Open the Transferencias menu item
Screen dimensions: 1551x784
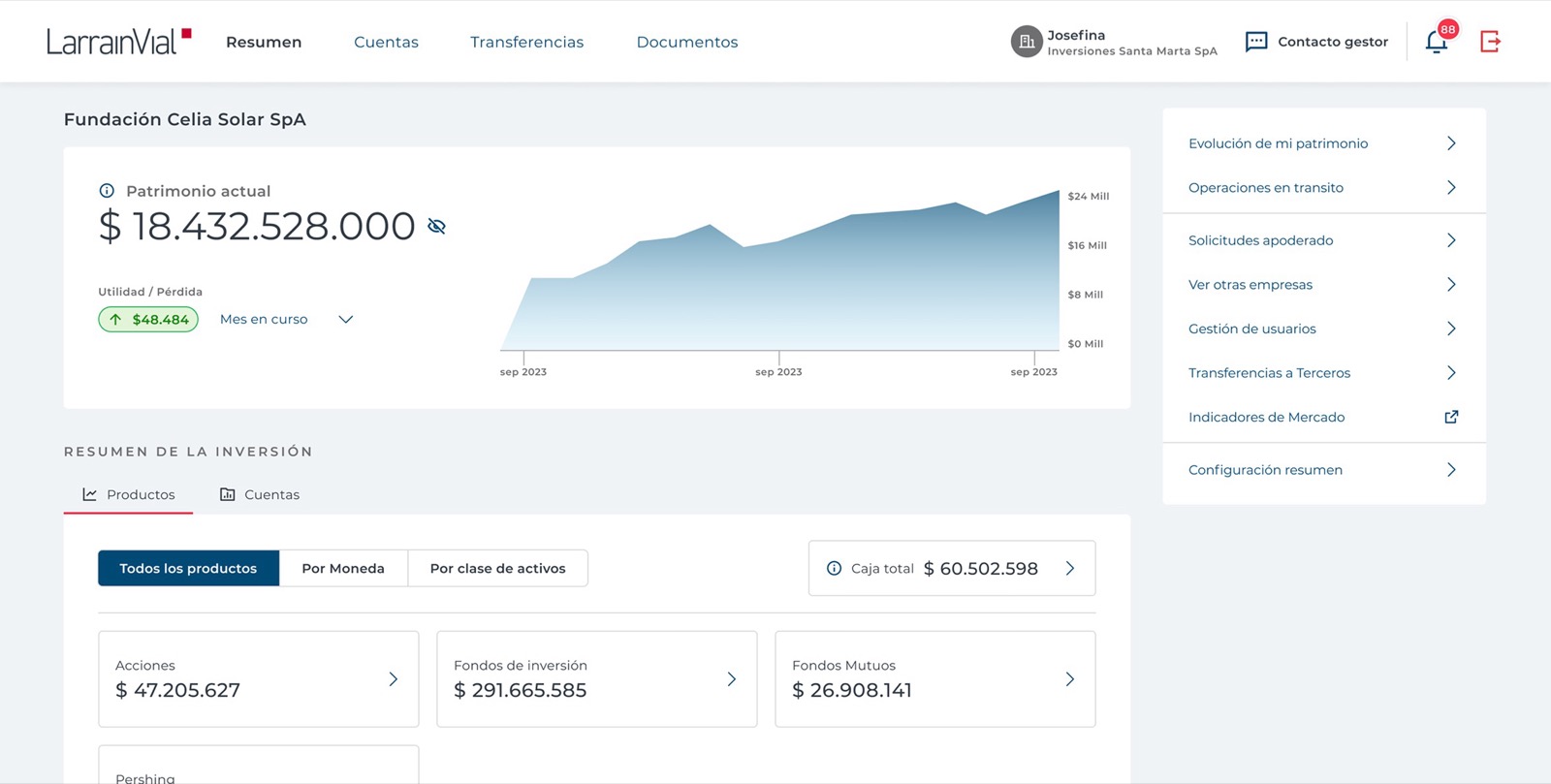(526, 42)
